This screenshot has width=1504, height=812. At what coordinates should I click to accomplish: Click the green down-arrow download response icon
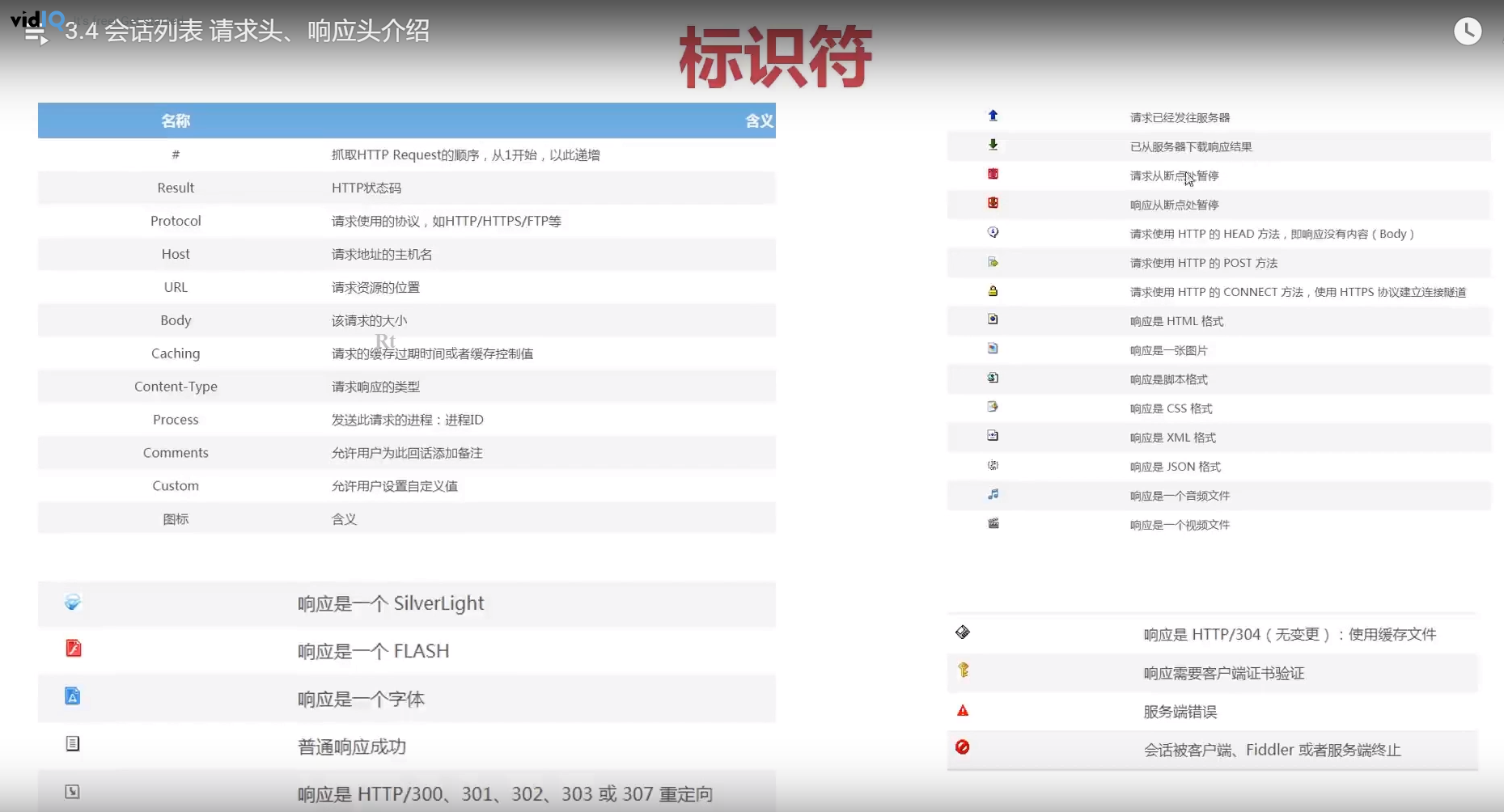point(993,145)
